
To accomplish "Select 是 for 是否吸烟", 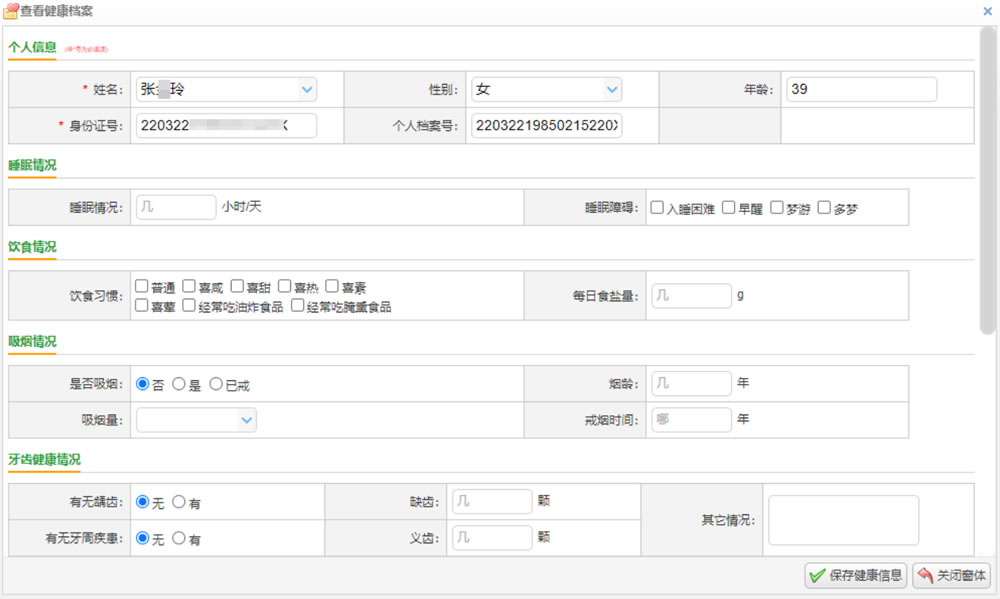I will point(179,384).
